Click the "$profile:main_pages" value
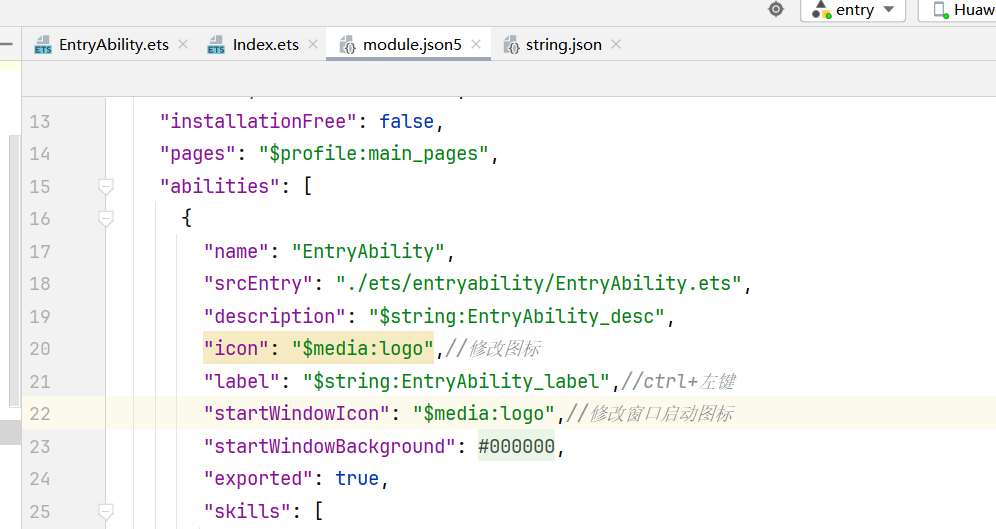 374,154
